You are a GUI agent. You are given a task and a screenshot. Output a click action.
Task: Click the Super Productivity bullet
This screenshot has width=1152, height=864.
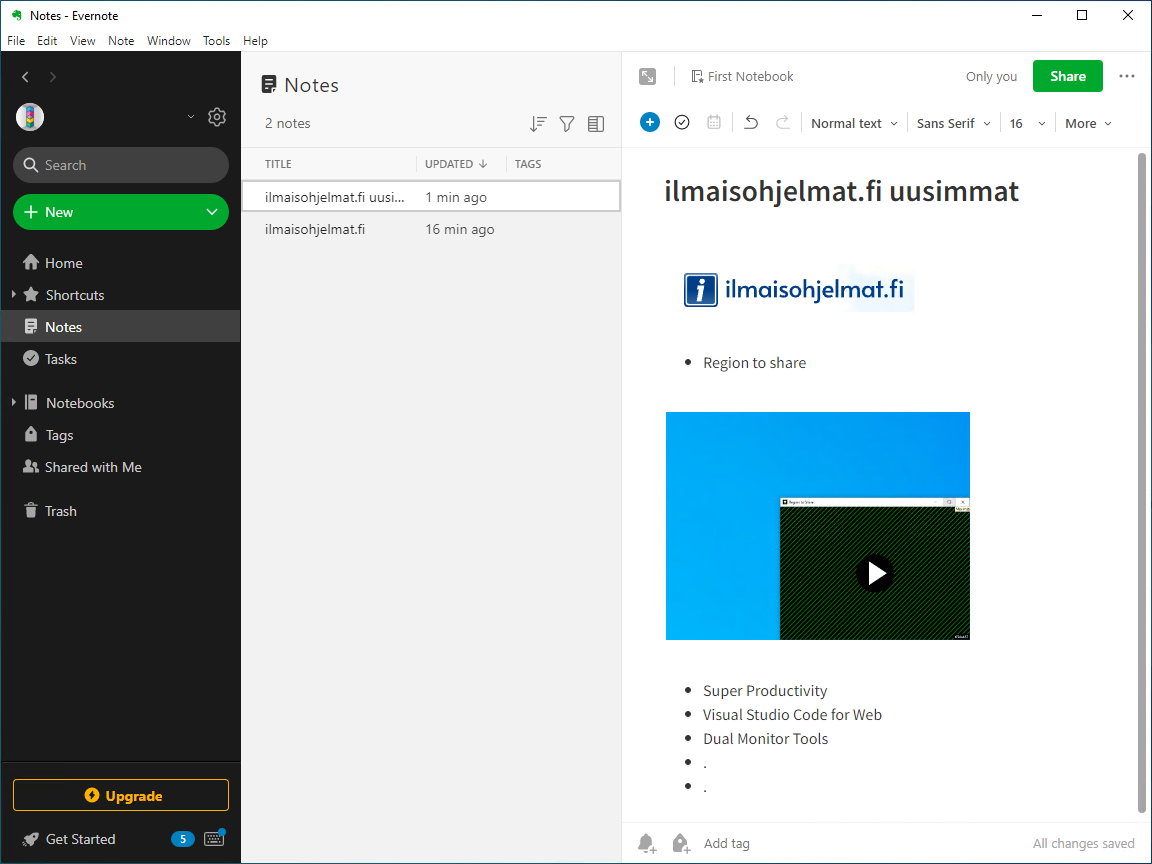tap(765, 691)
